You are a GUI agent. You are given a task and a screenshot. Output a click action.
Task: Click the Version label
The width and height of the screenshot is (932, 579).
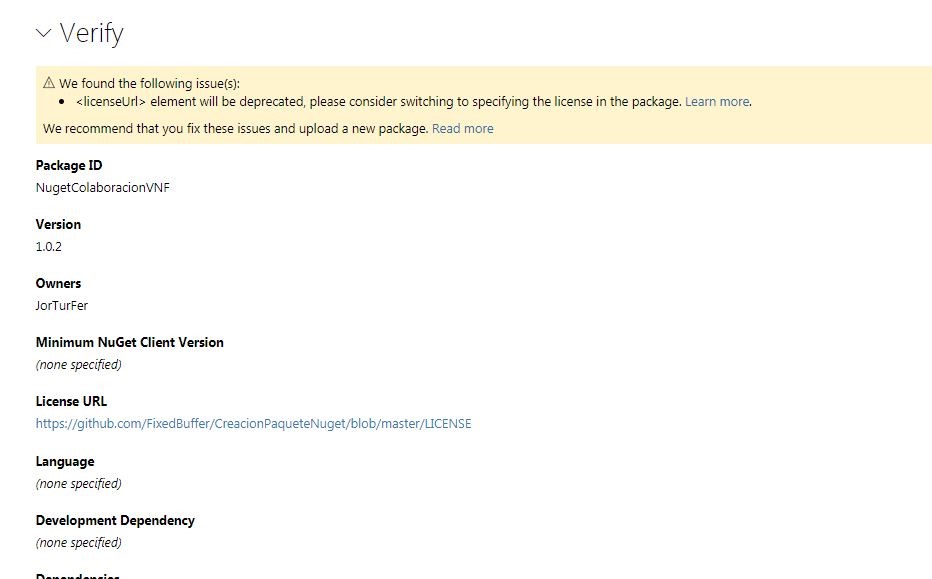tap(58, 224)
